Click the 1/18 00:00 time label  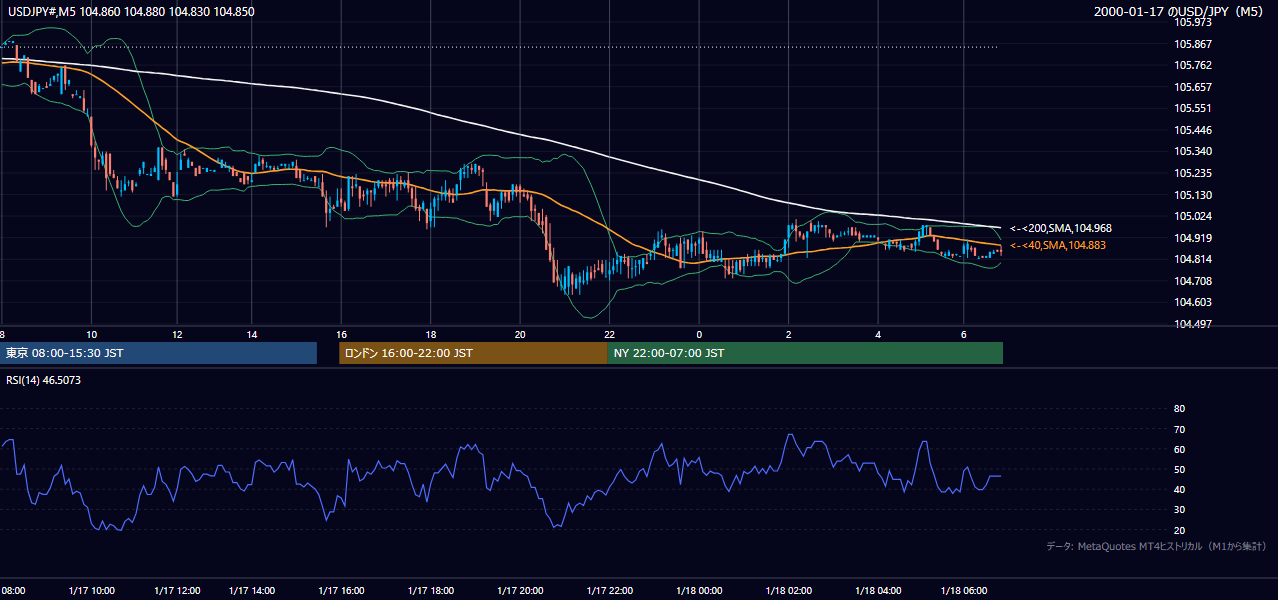tap(699, 591)
